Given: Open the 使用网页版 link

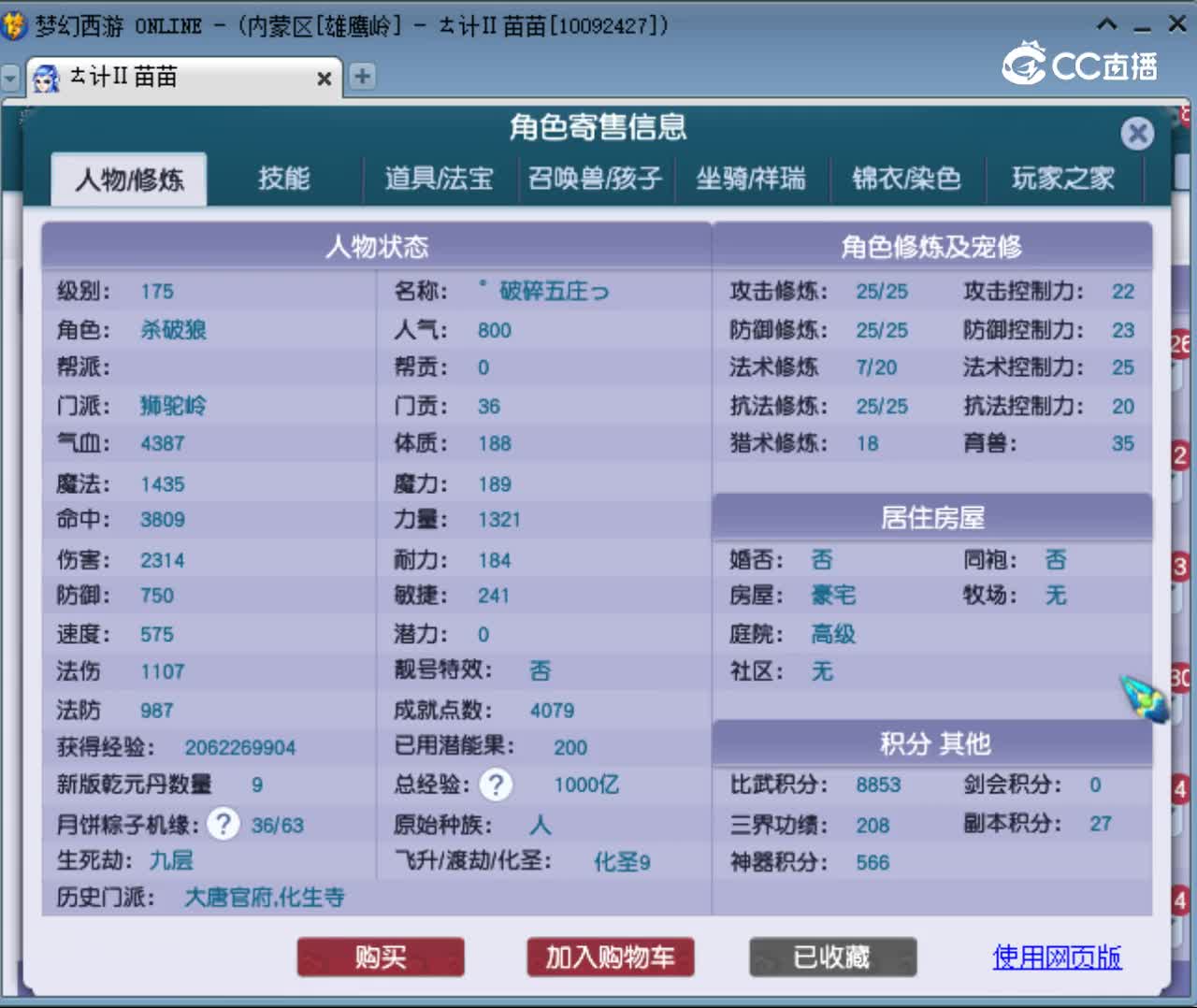Looking at the screenshot, I should tap(1057, 957).
